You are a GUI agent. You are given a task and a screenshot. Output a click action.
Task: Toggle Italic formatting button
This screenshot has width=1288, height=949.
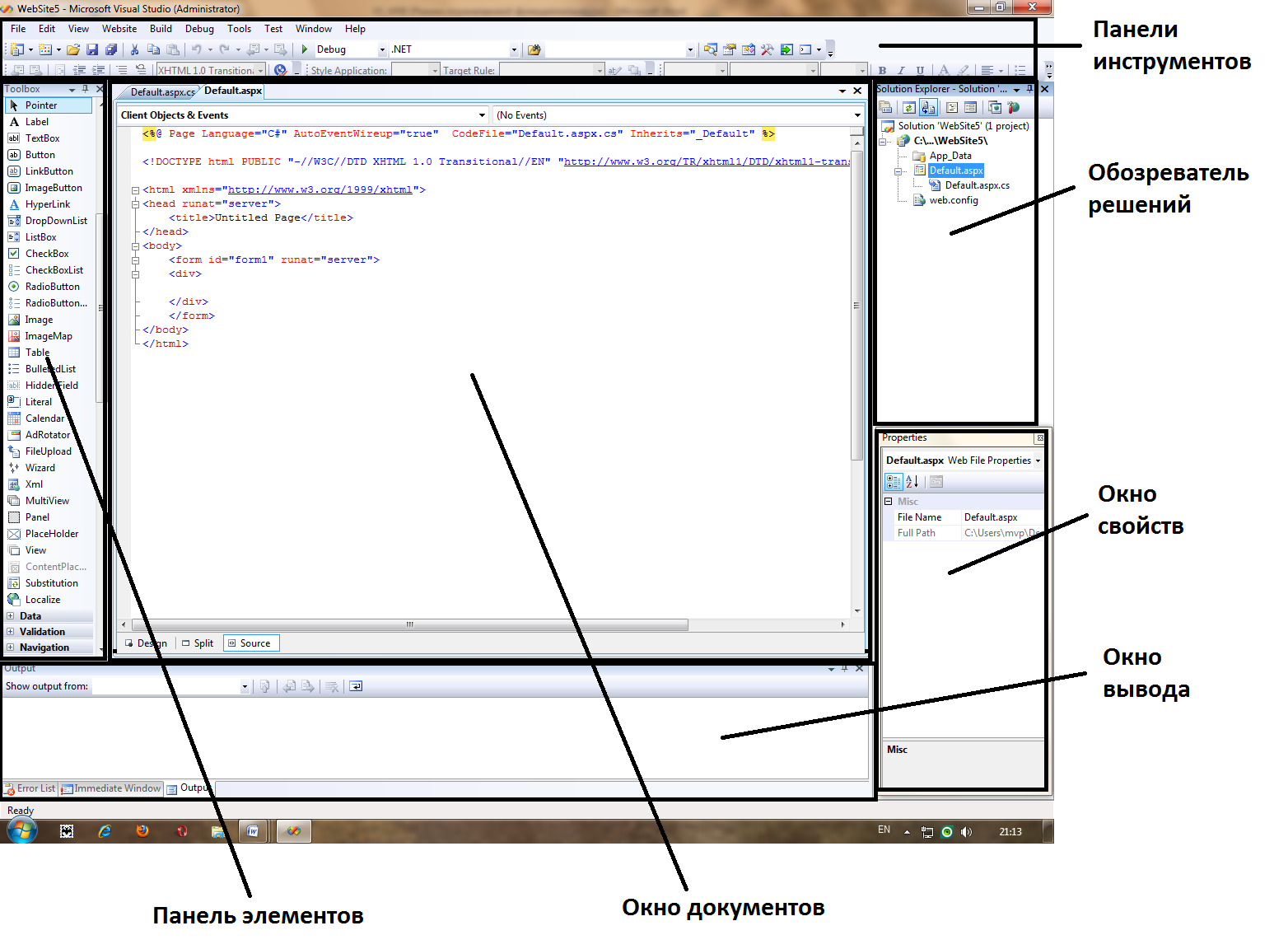pos(901,71)
